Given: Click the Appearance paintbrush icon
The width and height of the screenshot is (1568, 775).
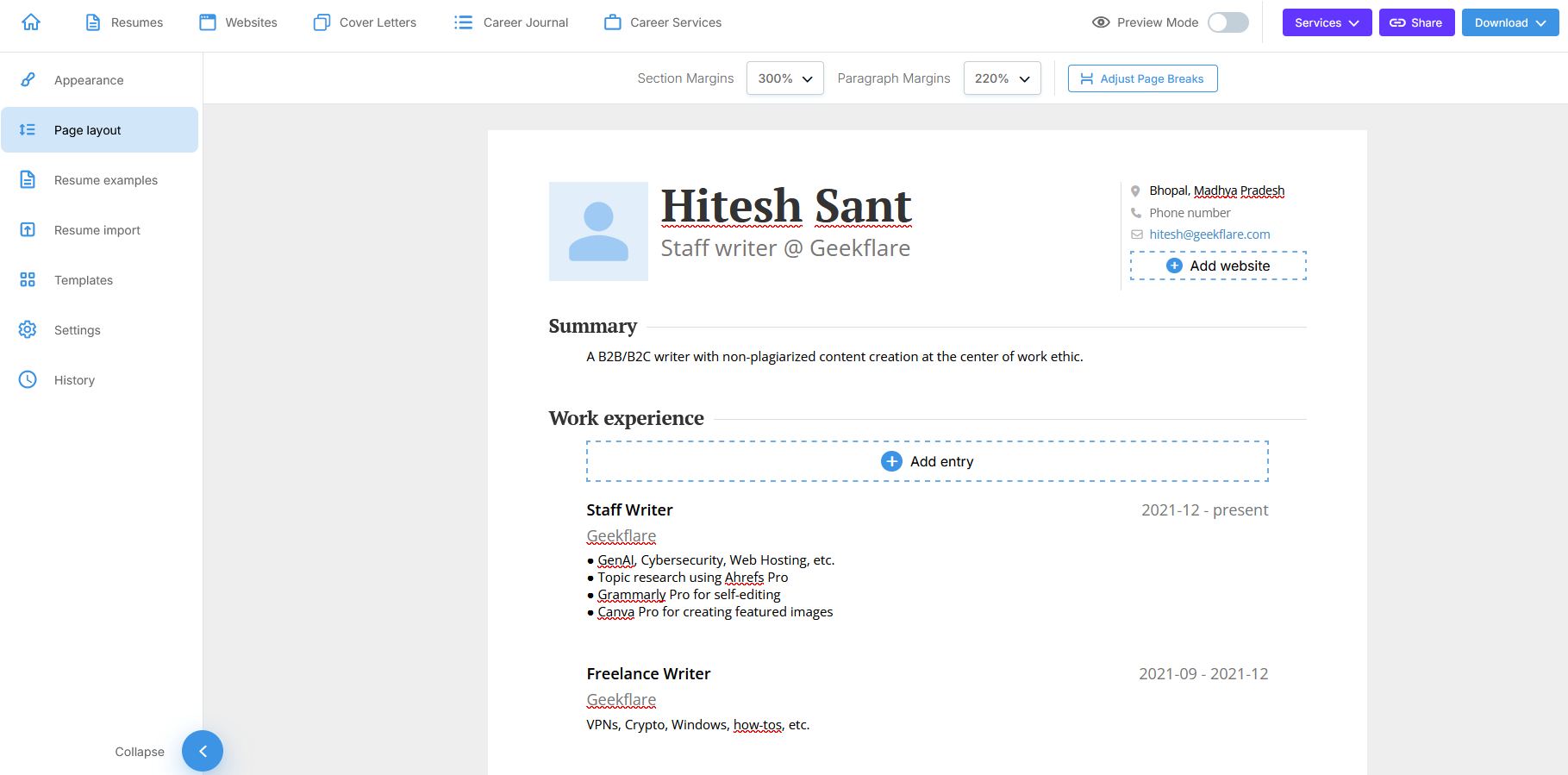Looking at the screenshot, I should coord(28,79).
